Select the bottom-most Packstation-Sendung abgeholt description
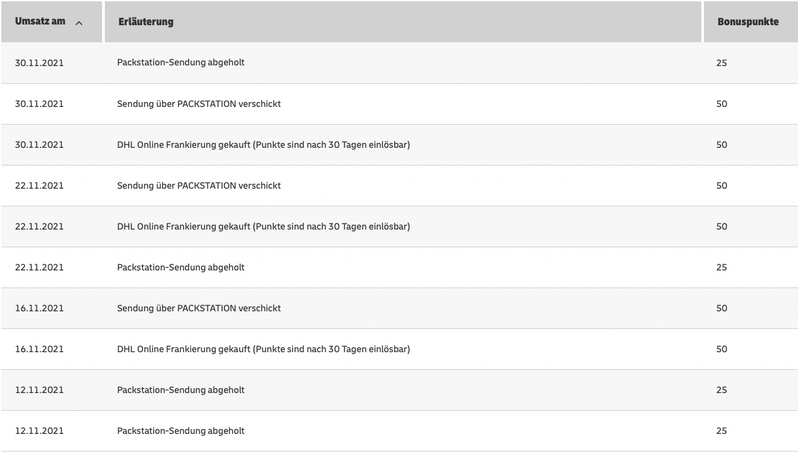This screenshot has height=453, width=800. [x=181, y=431]
